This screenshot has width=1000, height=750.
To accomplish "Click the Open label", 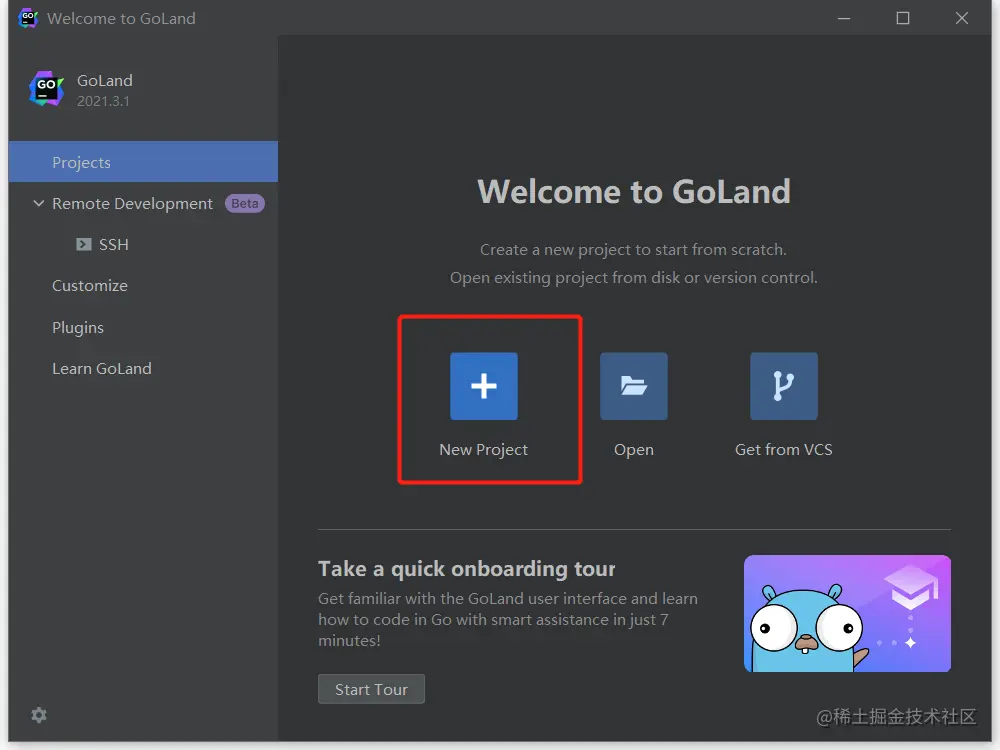I will coord(633,450).
